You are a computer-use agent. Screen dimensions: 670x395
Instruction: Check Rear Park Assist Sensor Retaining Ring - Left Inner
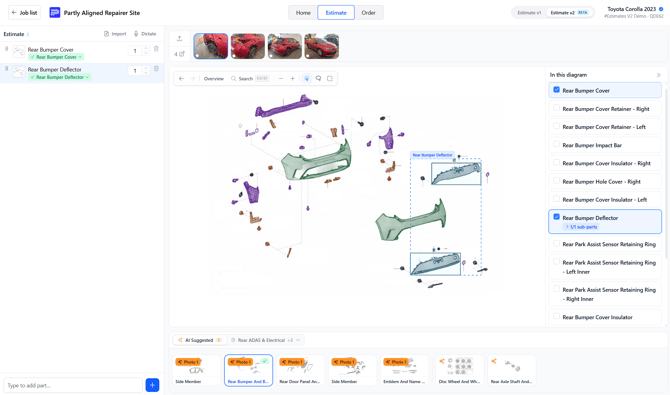556,262
